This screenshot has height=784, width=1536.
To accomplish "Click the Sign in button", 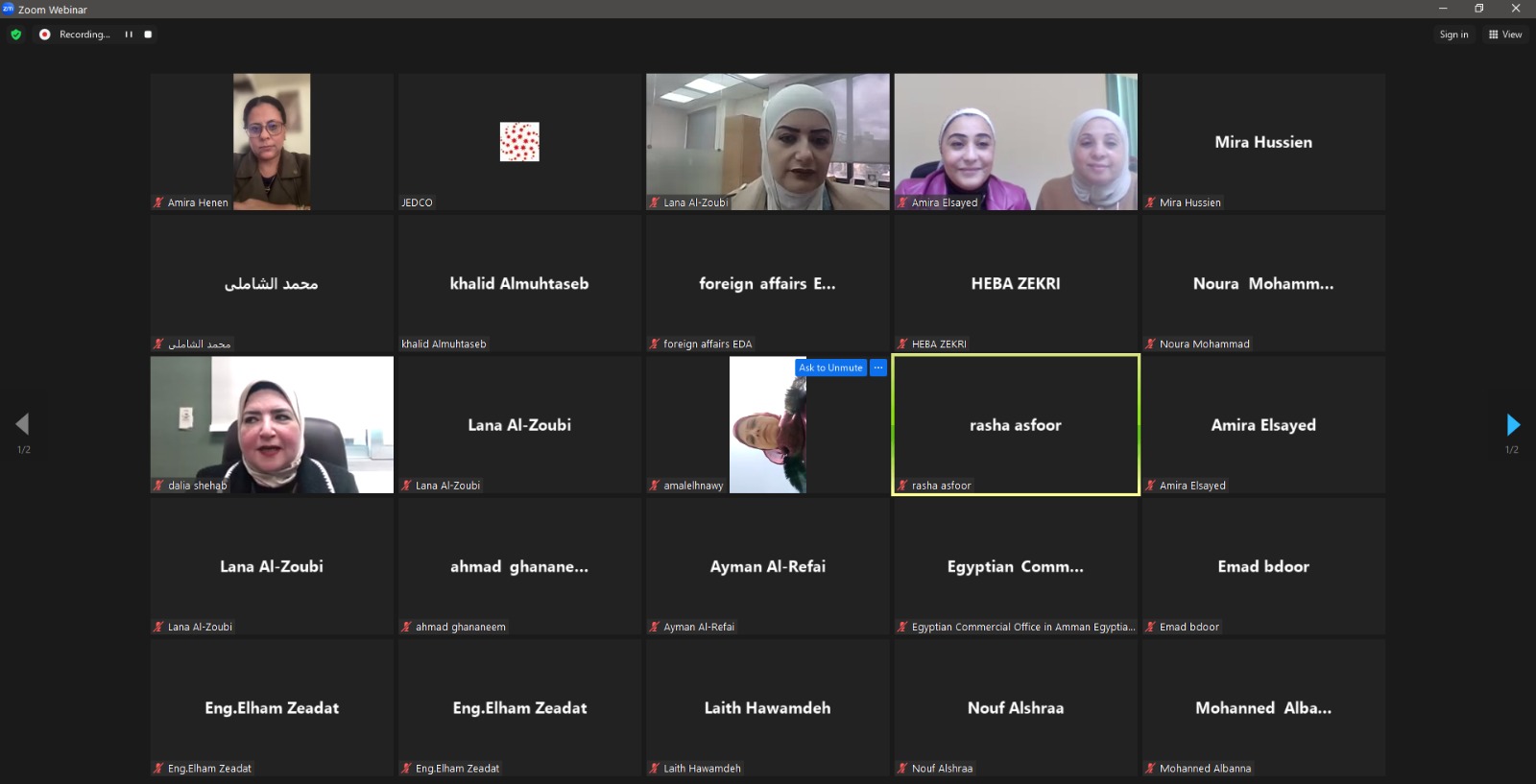I will coord(1453,35).
